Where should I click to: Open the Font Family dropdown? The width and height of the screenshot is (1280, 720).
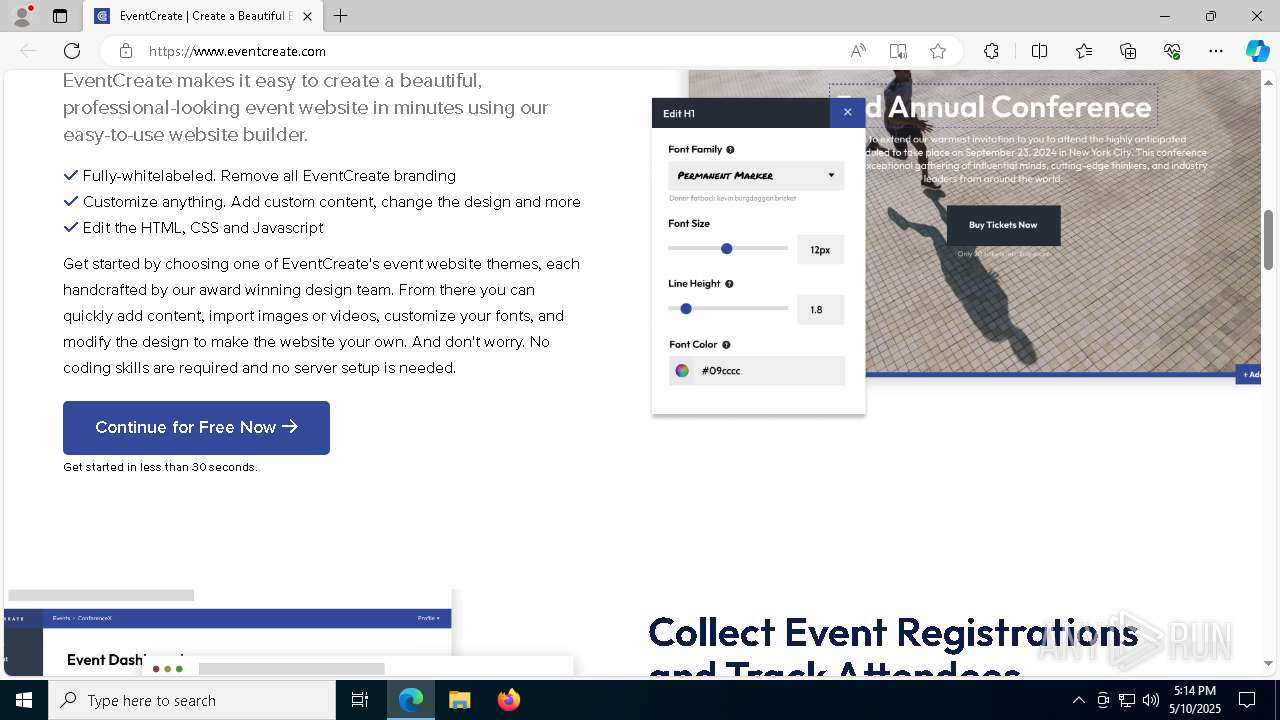click(756, 176)
